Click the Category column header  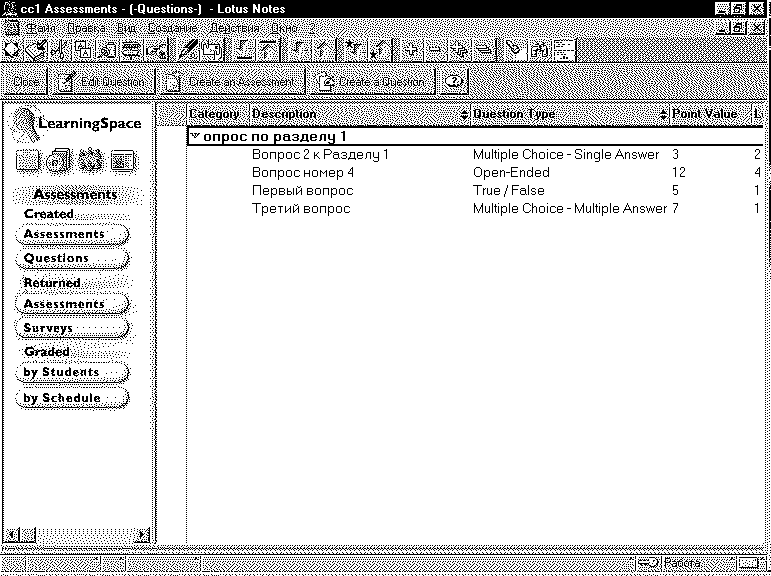click(215, 114)
